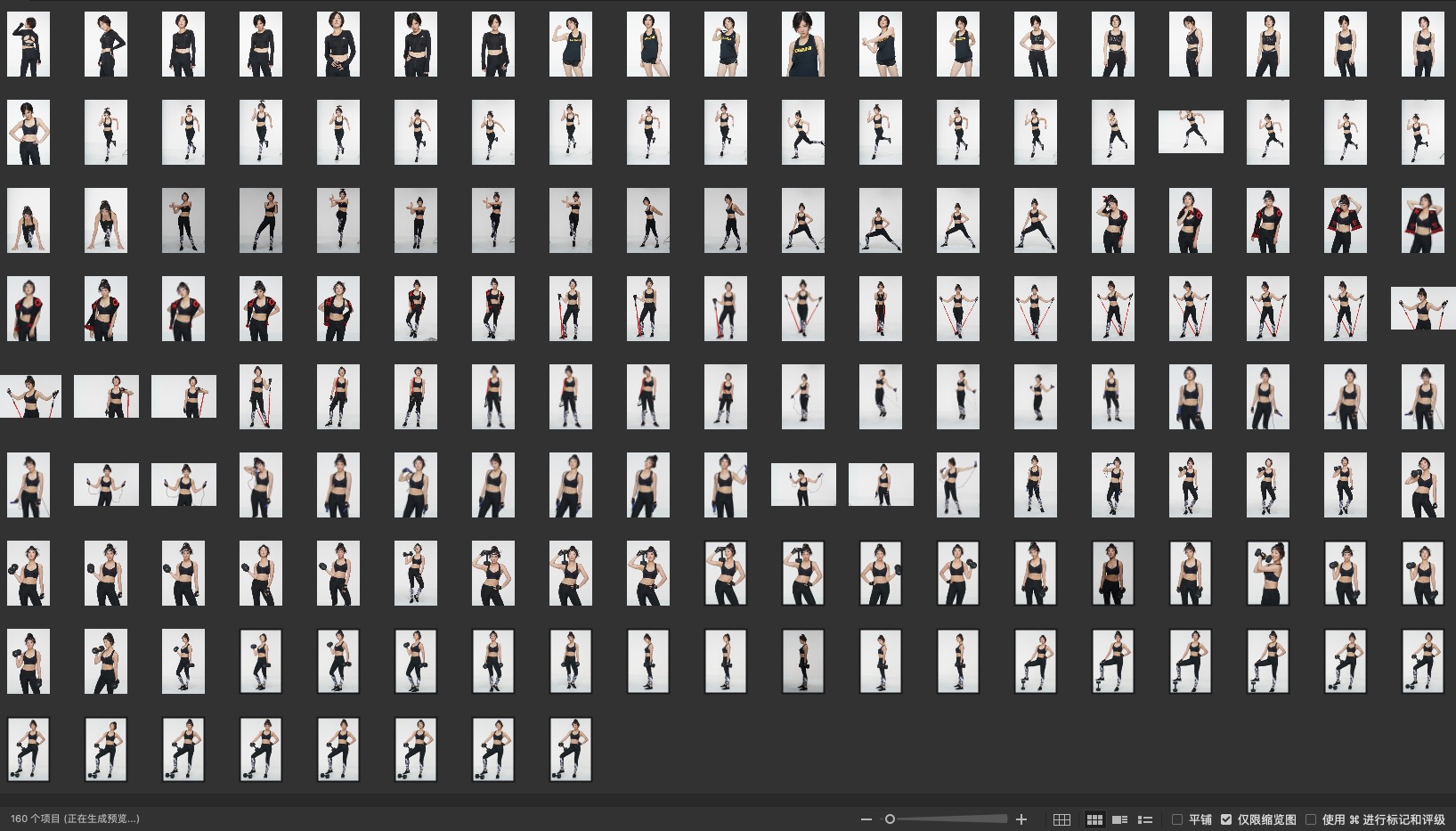Select thumbnail of woman in pink top with dumbbell

1268,574
